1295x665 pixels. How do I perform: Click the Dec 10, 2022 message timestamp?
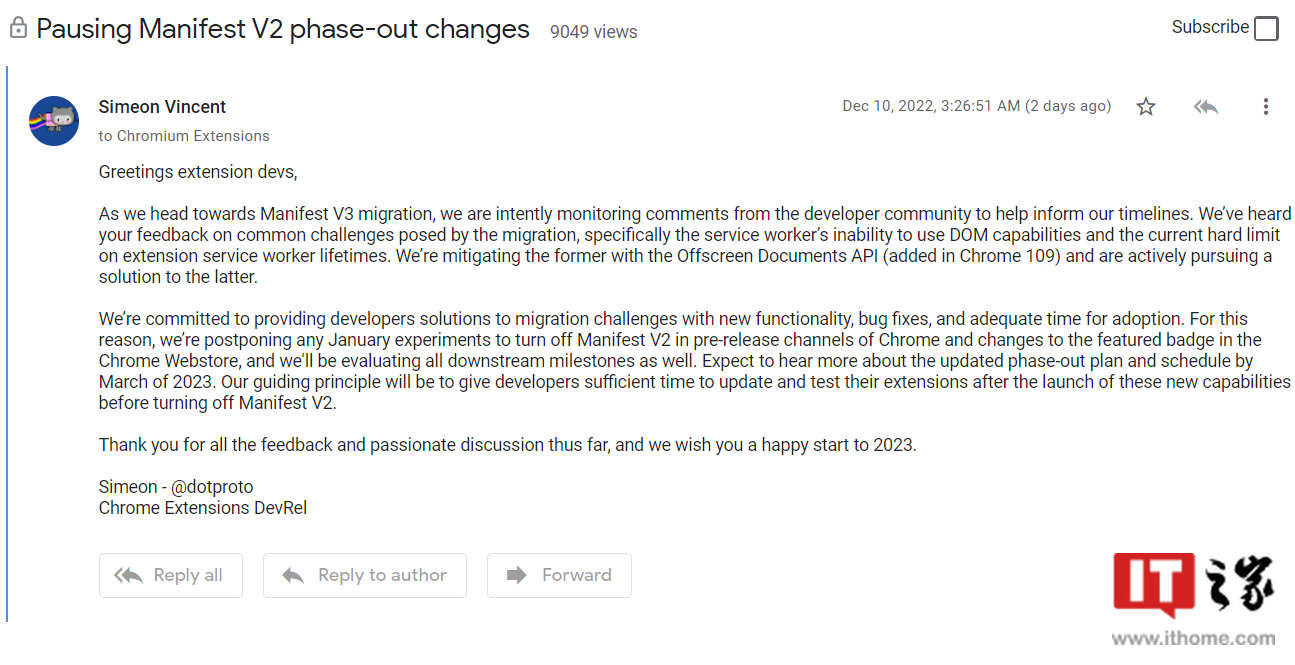[977, 106]
